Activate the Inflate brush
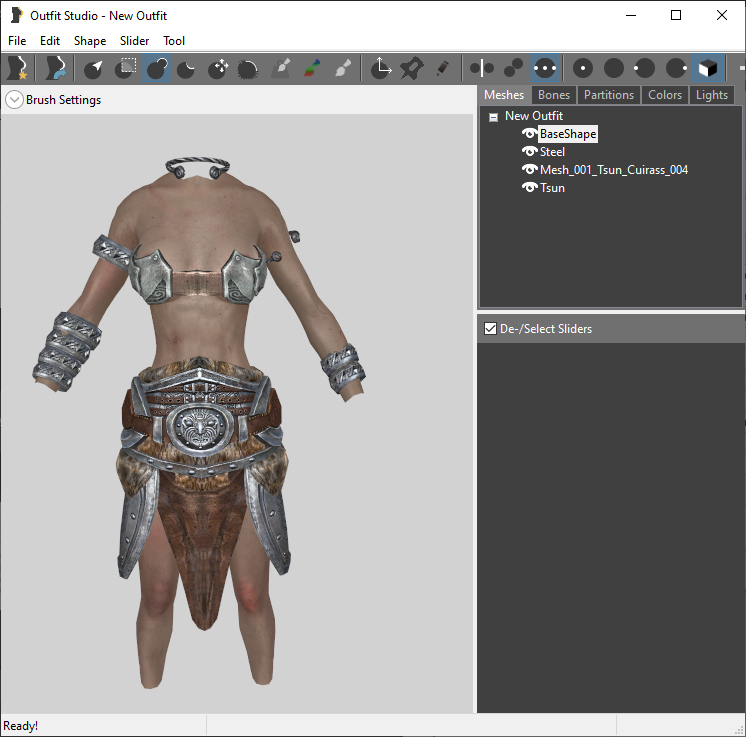The width and height of the screenshot is (746, 737). 157,68
